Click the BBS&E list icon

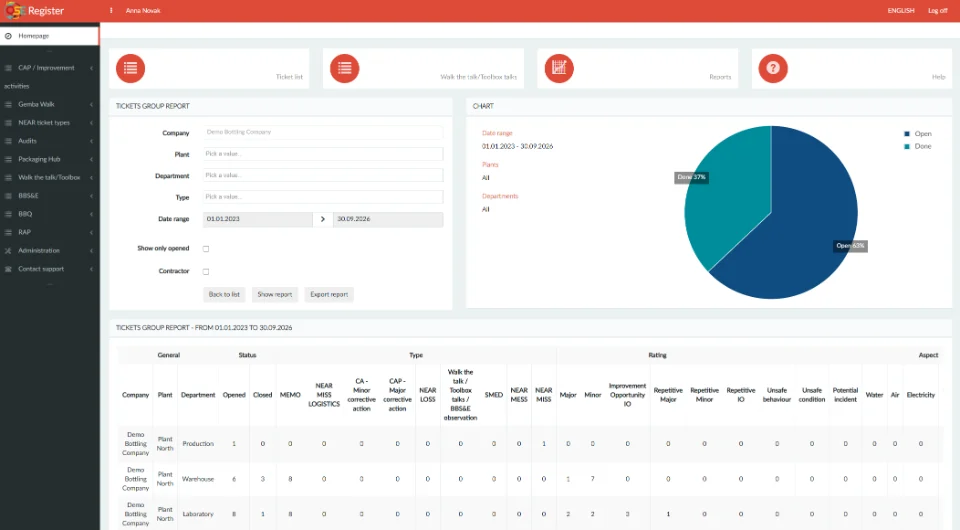tap(8, 196)
